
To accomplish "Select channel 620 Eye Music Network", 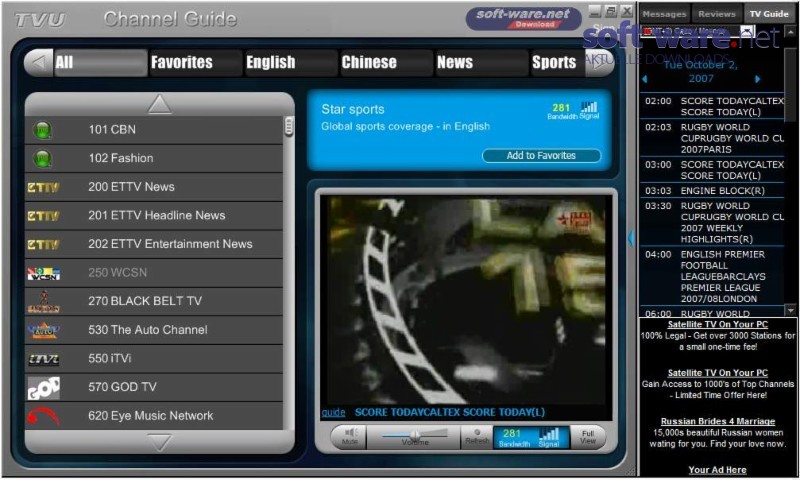I will click(154, 416).
